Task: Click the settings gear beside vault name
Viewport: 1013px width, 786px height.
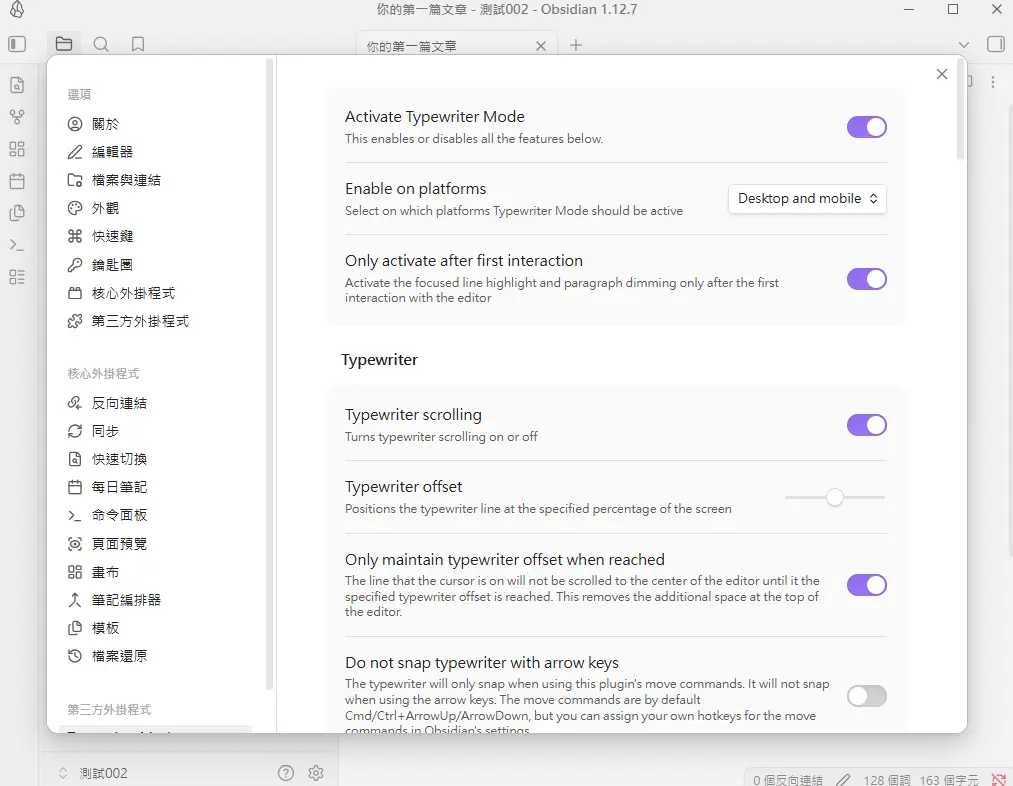Action: click(316, 773)
